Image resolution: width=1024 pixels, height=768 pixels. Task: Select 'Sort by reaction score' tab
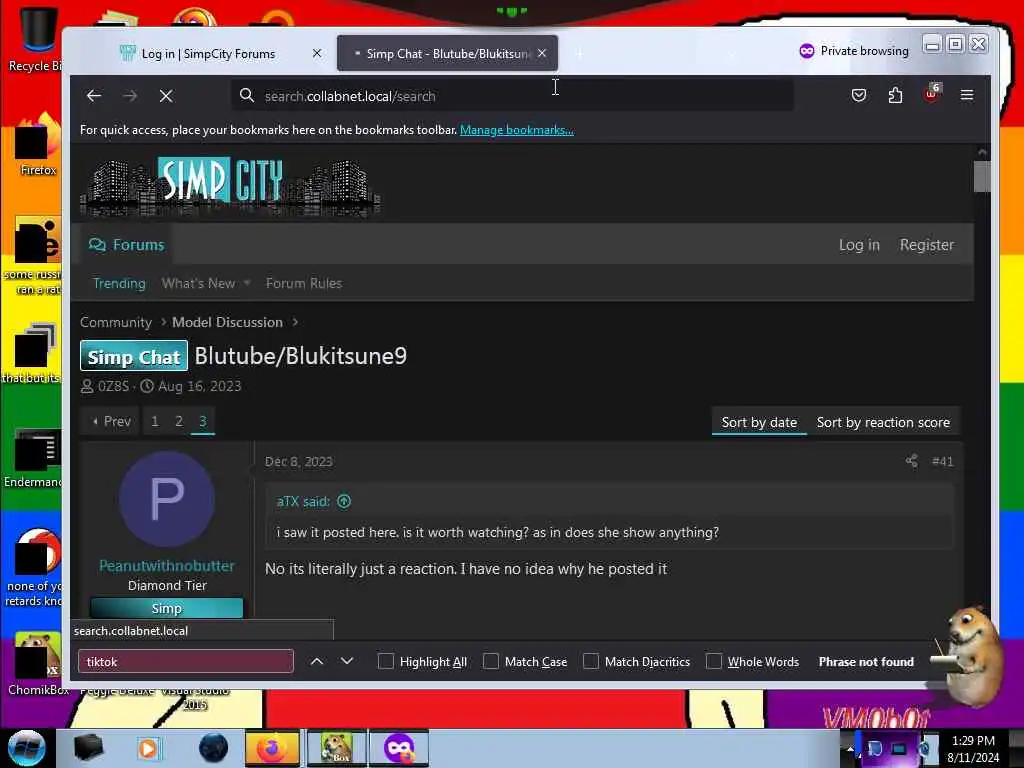coord(883,423)
